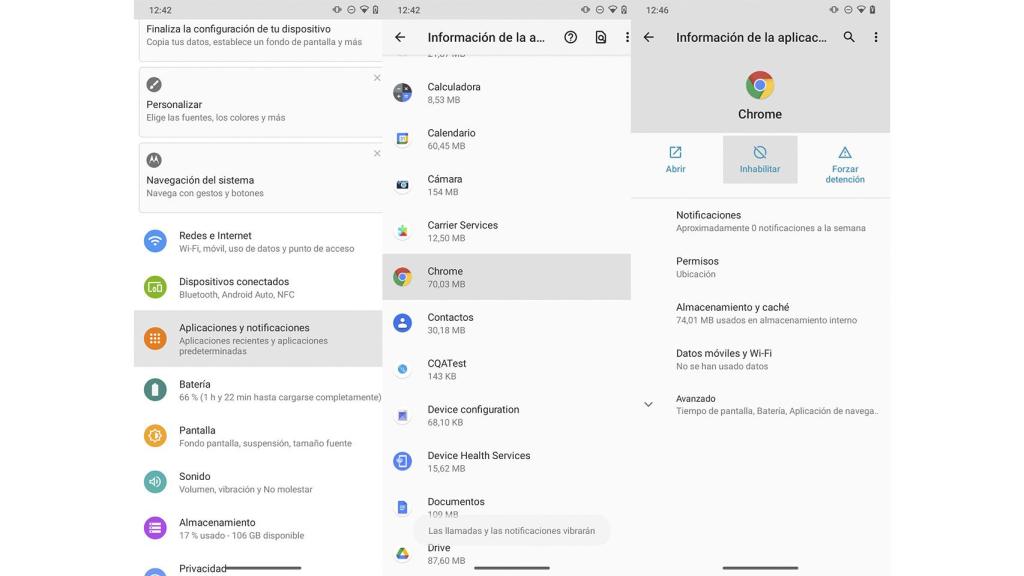Image resolution: width=1024 pixels, height=576 pixels.
Task: Click the Sonido settings icon
Action: pyautogui.click(x=155, y=481)
